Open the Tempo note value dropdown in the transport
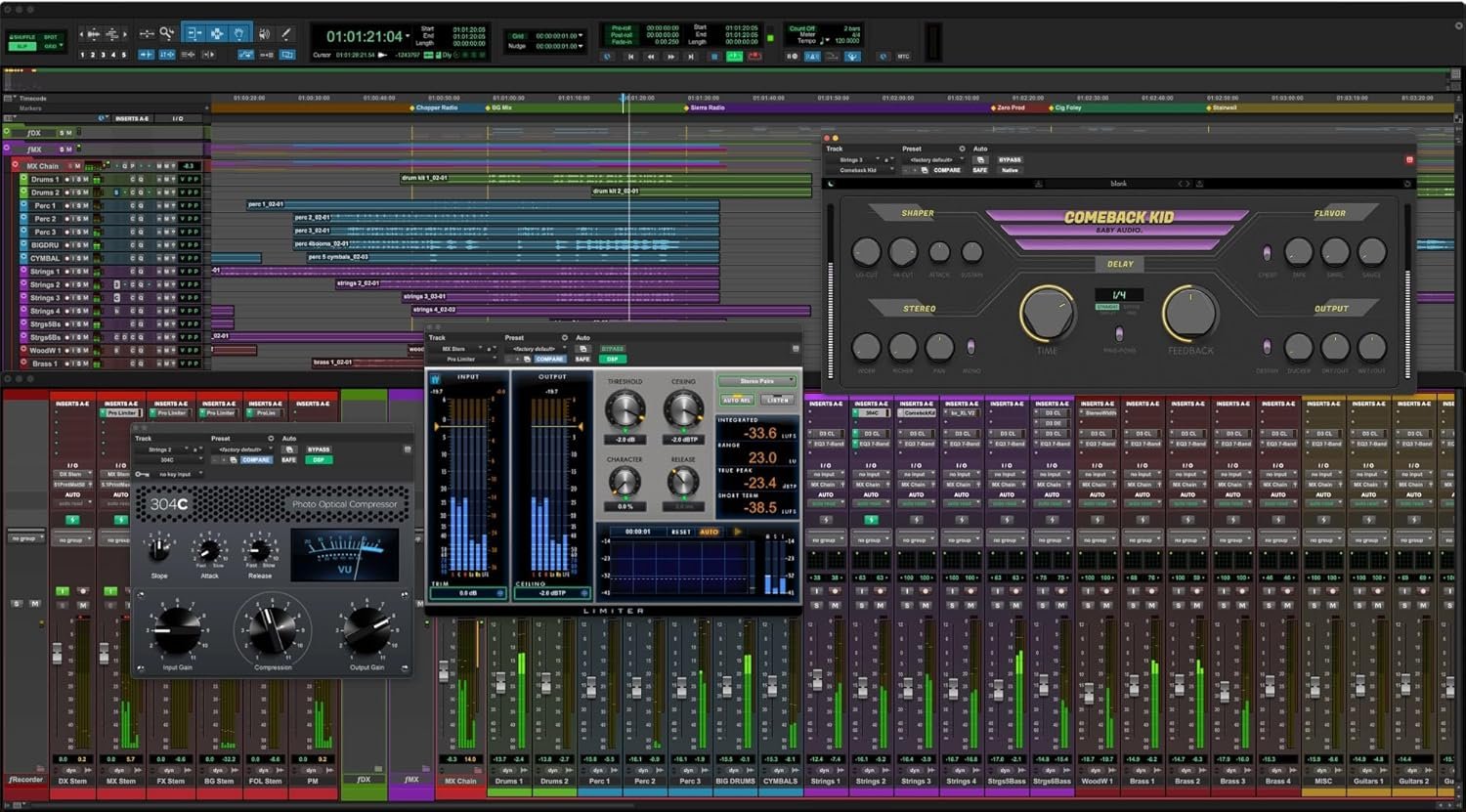Viewport: 1466px width, 812px height. [825, 40]
